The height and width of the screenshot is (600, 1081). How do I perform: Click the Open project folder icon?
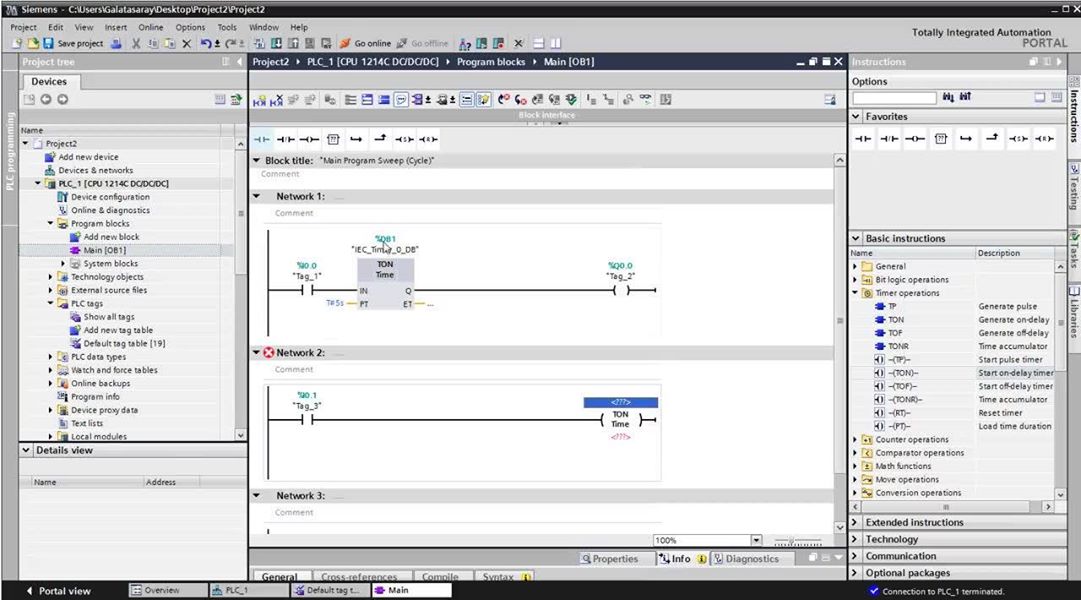click(32, 43)
